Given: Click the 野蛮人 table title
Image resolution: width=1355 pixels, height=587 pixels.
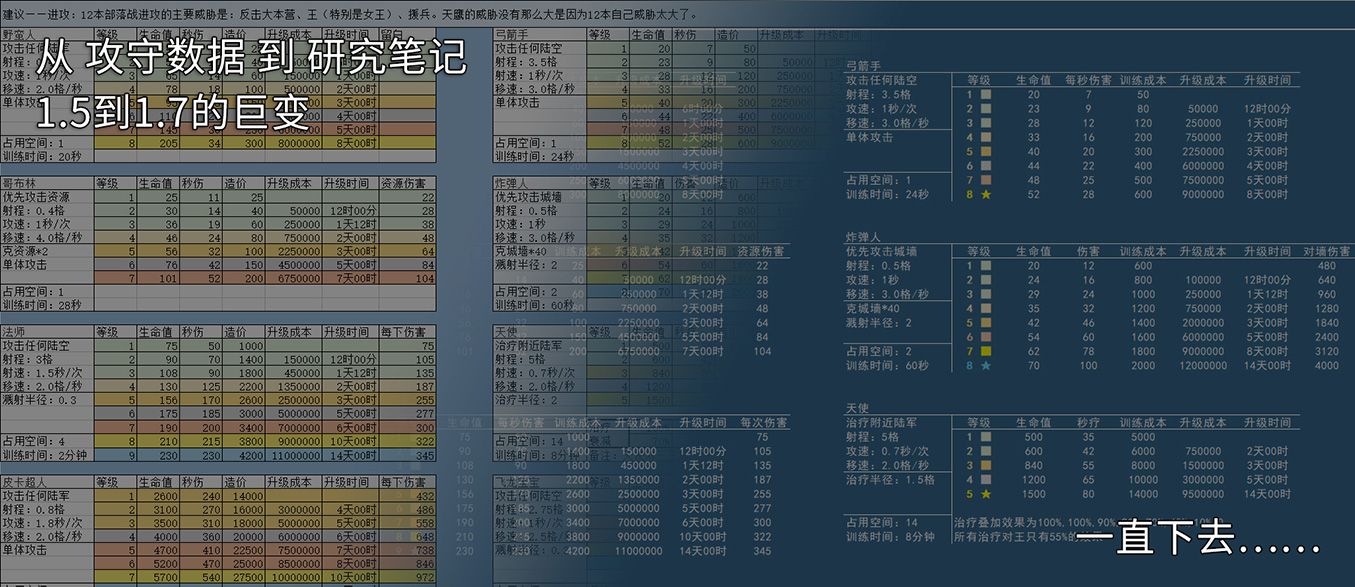Looking at the screenshot, I should (20, 35).
